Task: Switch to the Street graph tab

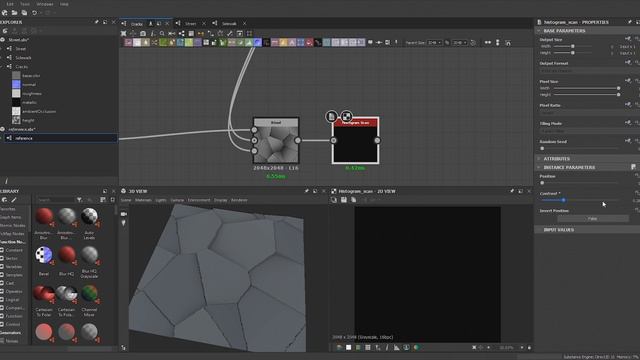Action: coord(191,24)
